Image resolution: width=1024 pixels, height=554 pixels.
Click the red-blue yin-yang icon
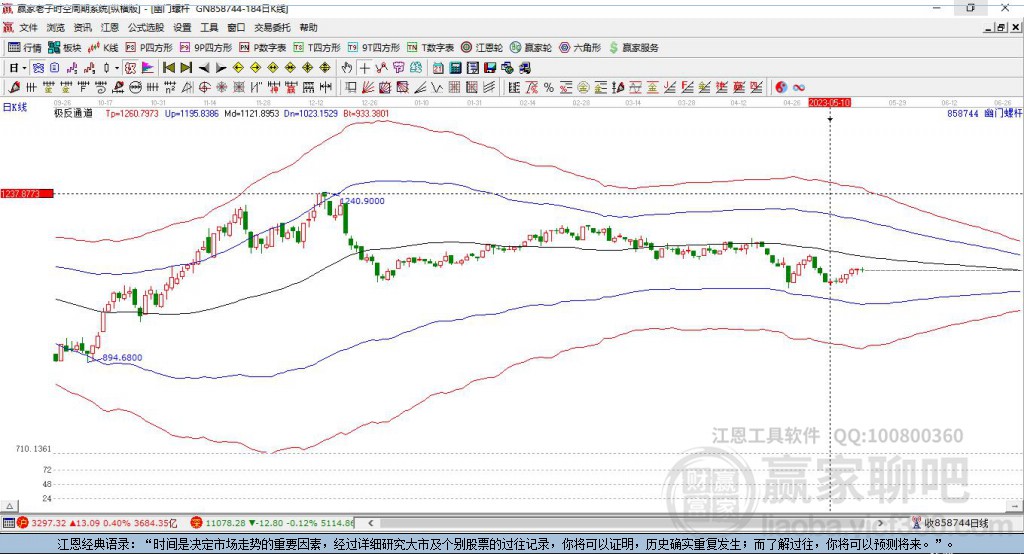point(781,87)
